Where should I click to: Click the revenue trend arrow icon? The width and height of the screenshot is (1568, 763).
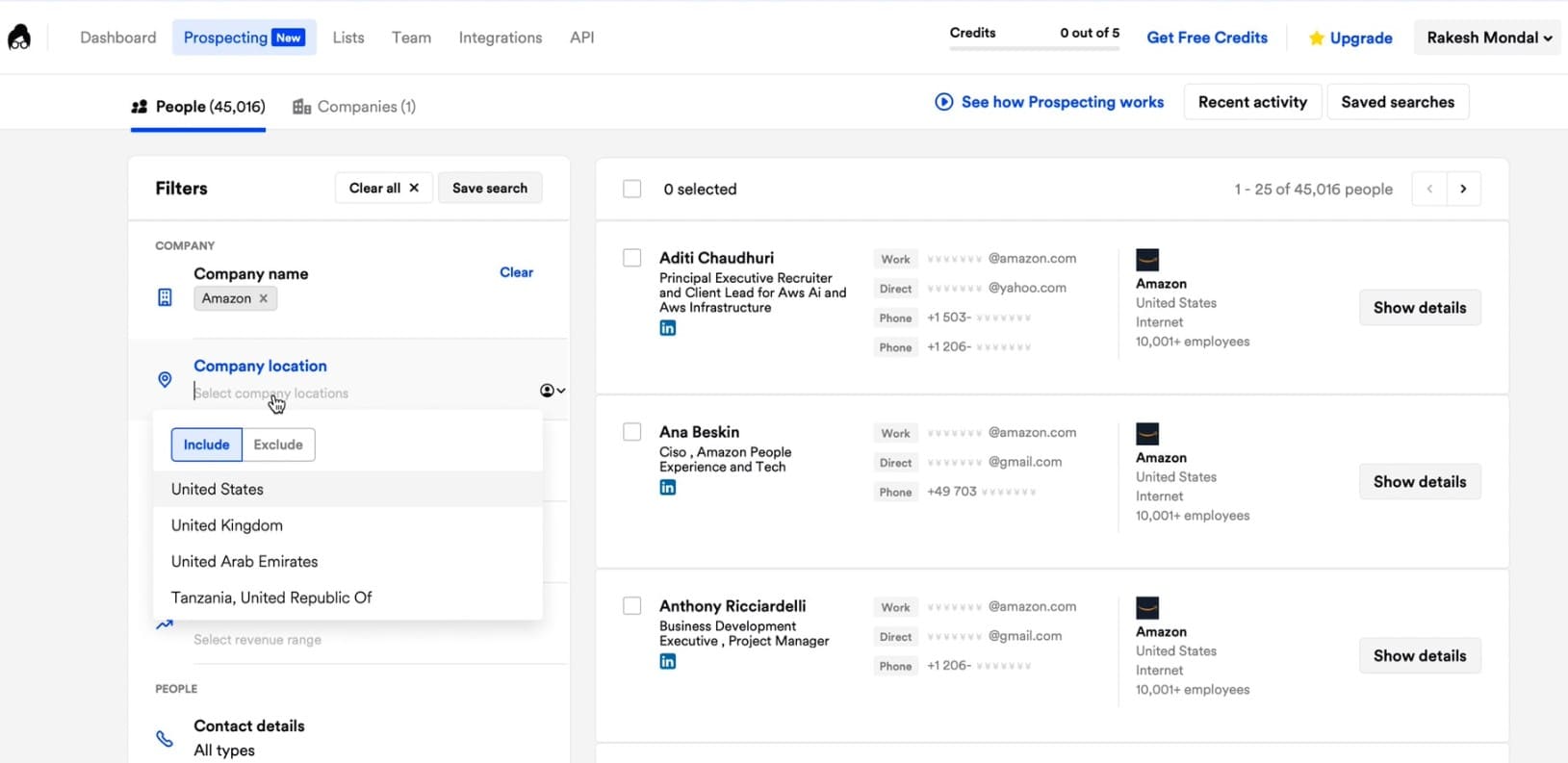pyautogui.click(x=165, y=625)
